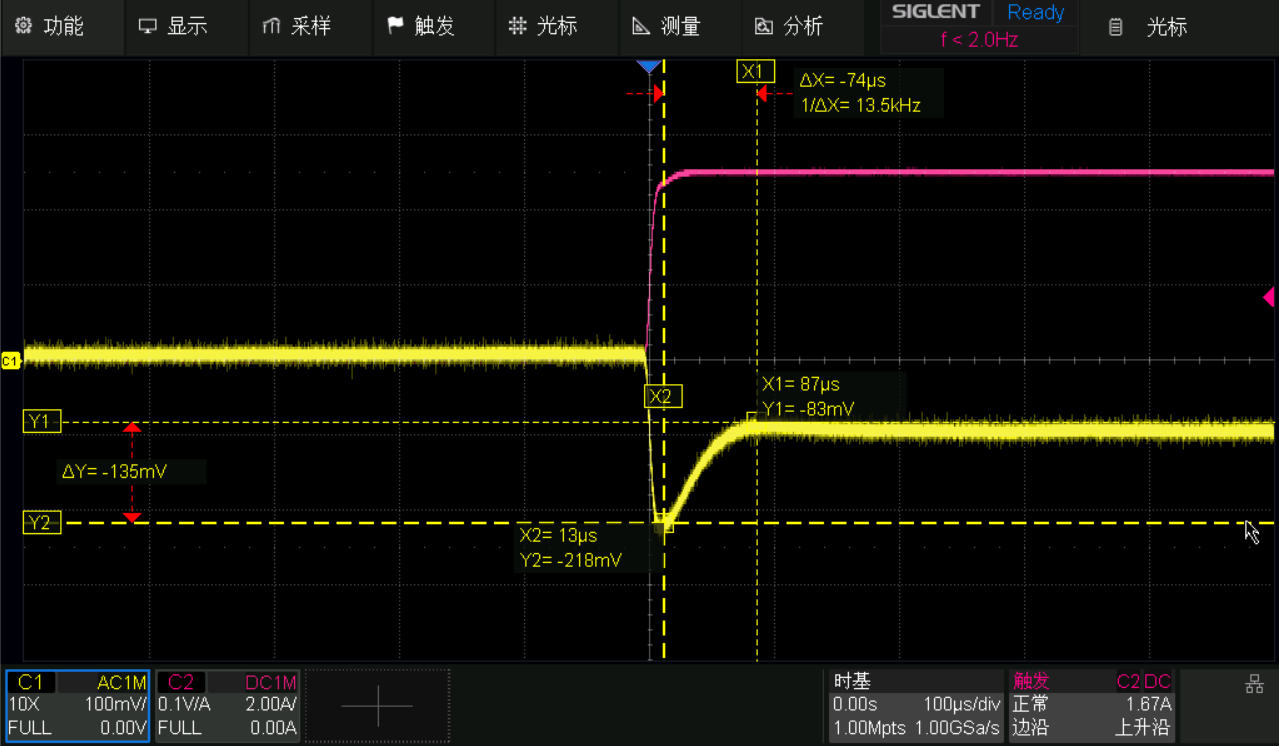Open the 光标 (Cursors) menu in toolbar

point(544,27)
